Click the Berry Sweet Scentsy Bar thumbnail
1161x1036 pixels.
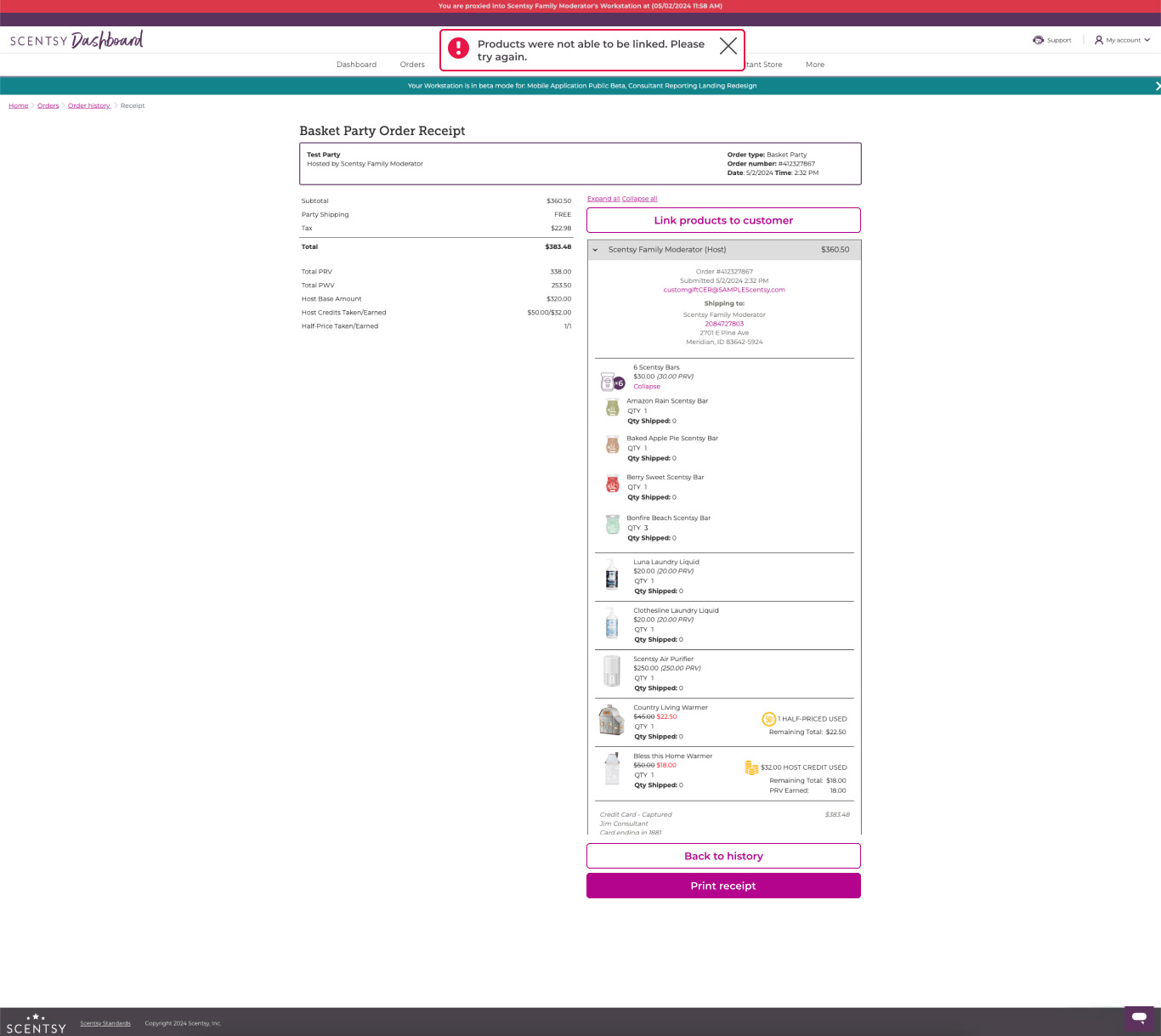(612, 484)
